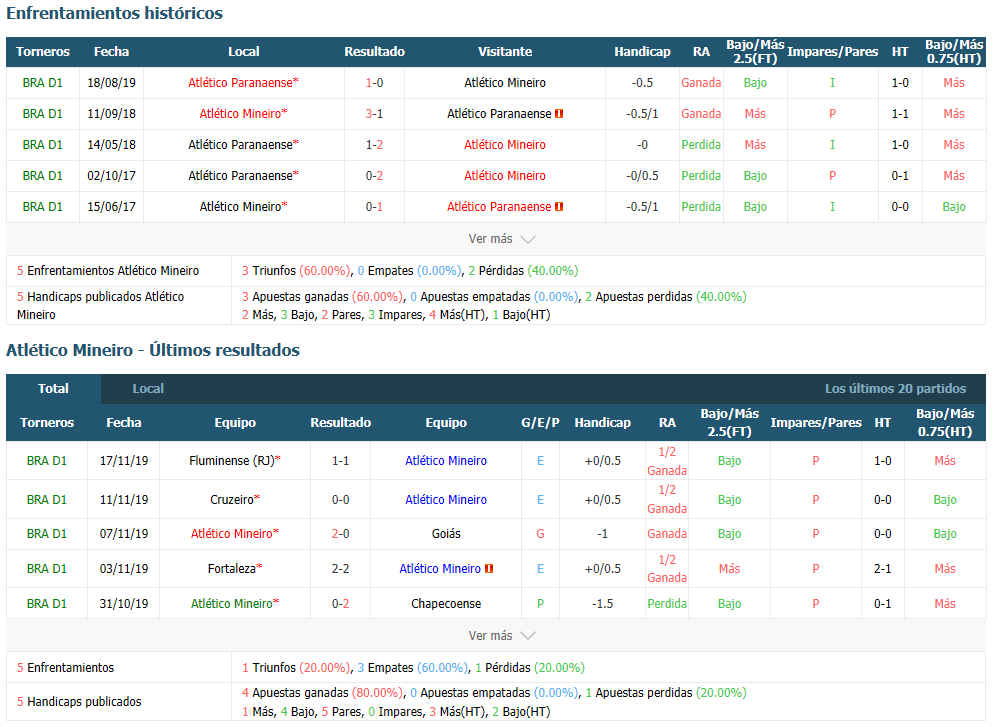Click the G/E/P column header
This screenshot has width=994, height=727.
coord(540,423)
